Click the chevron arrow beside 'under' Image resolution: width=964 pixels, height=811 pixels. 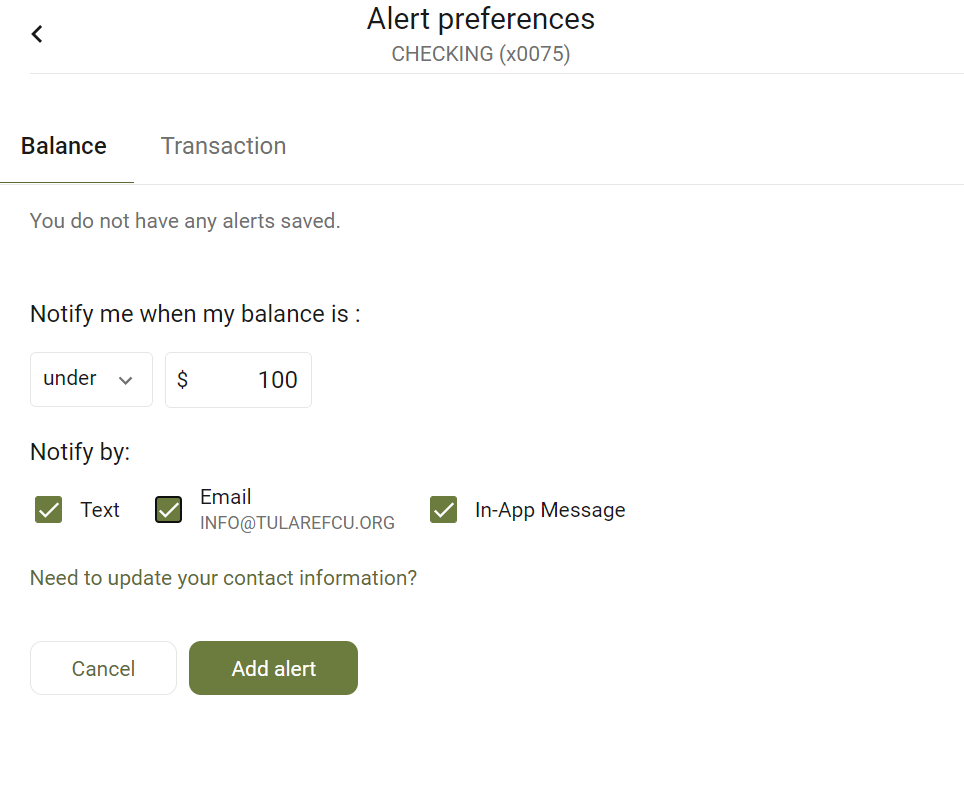click(125, 381)
